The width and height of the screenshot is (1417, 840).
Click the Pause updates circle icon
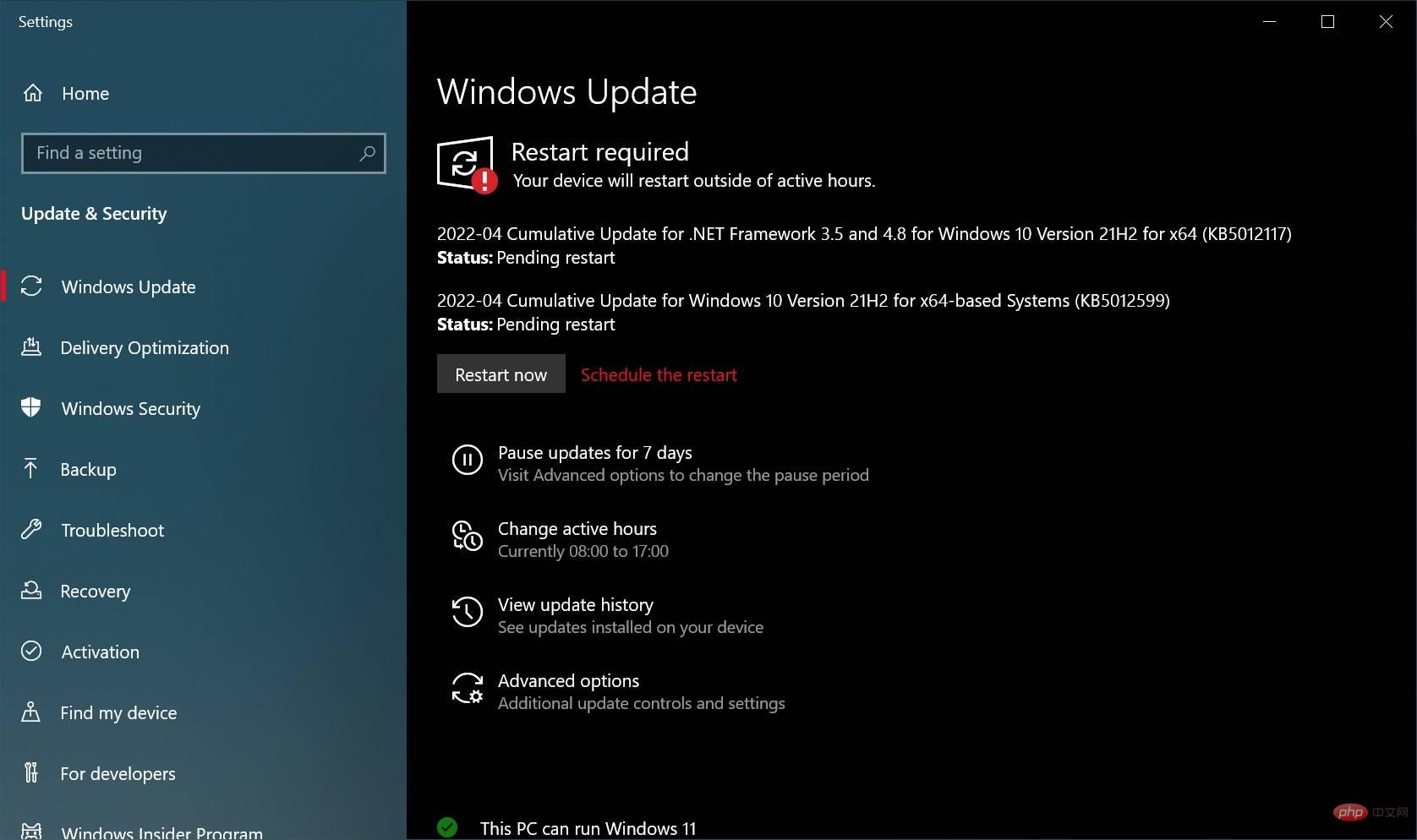point(468,461)
